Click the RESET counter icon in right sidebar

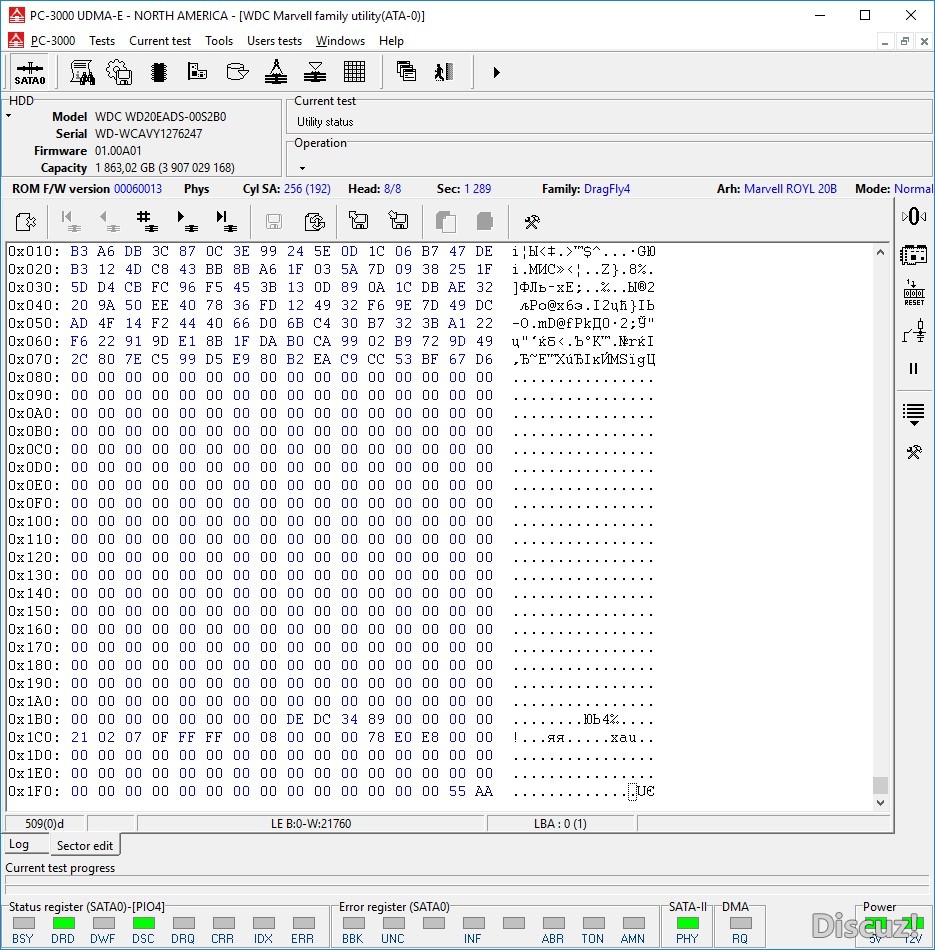(913, 294)
